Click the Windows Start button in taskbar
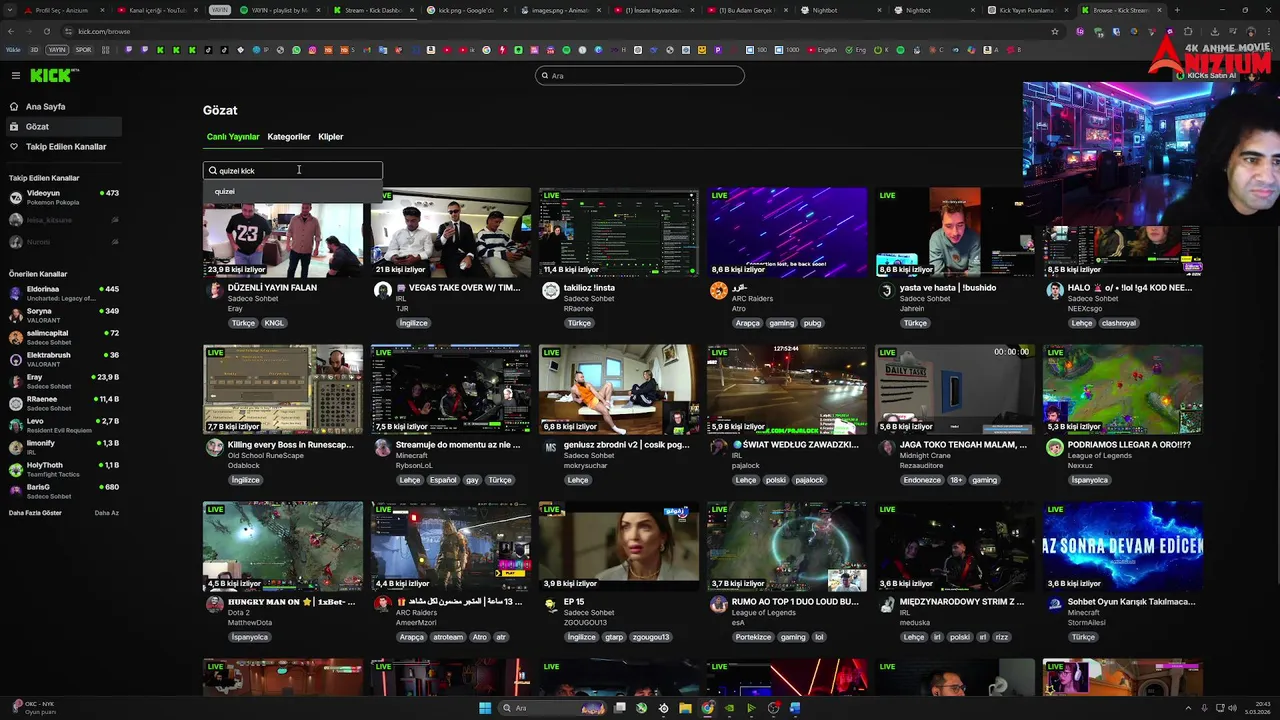The image size is (1280, 720). 485,708
